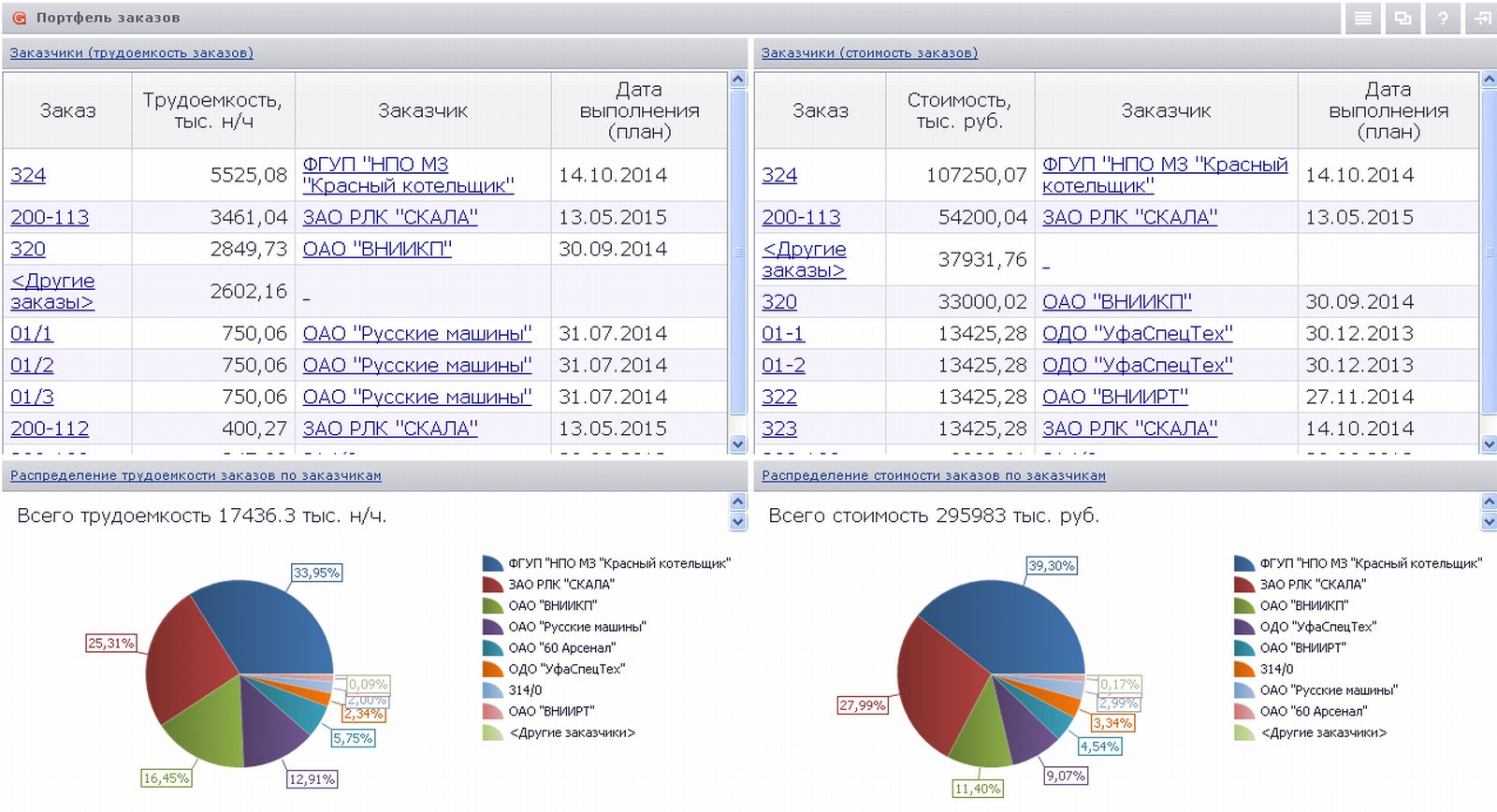Viewport: 1497px width, 812px height.
Task: Open order 01-1 link
Action: 783,333
